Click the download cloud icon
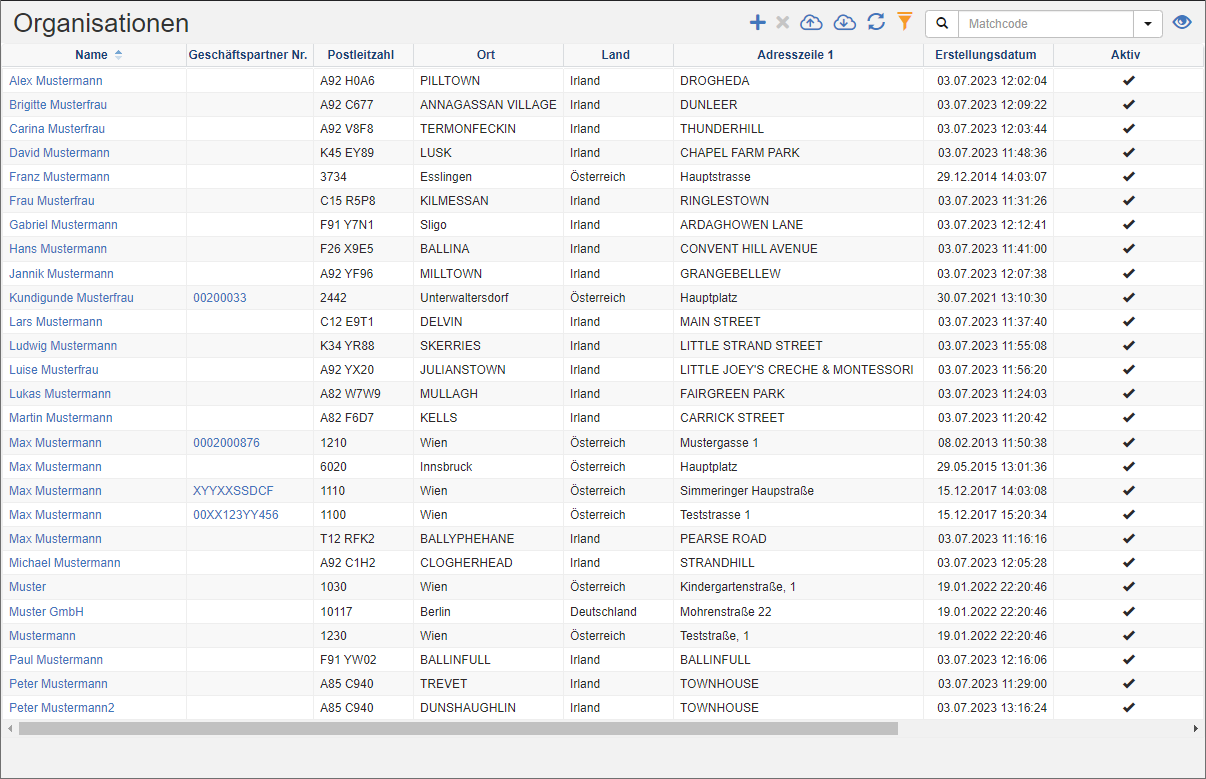The width and height of the screenshot is (1206, 779). pyautogui.click(x=844, y=22)
